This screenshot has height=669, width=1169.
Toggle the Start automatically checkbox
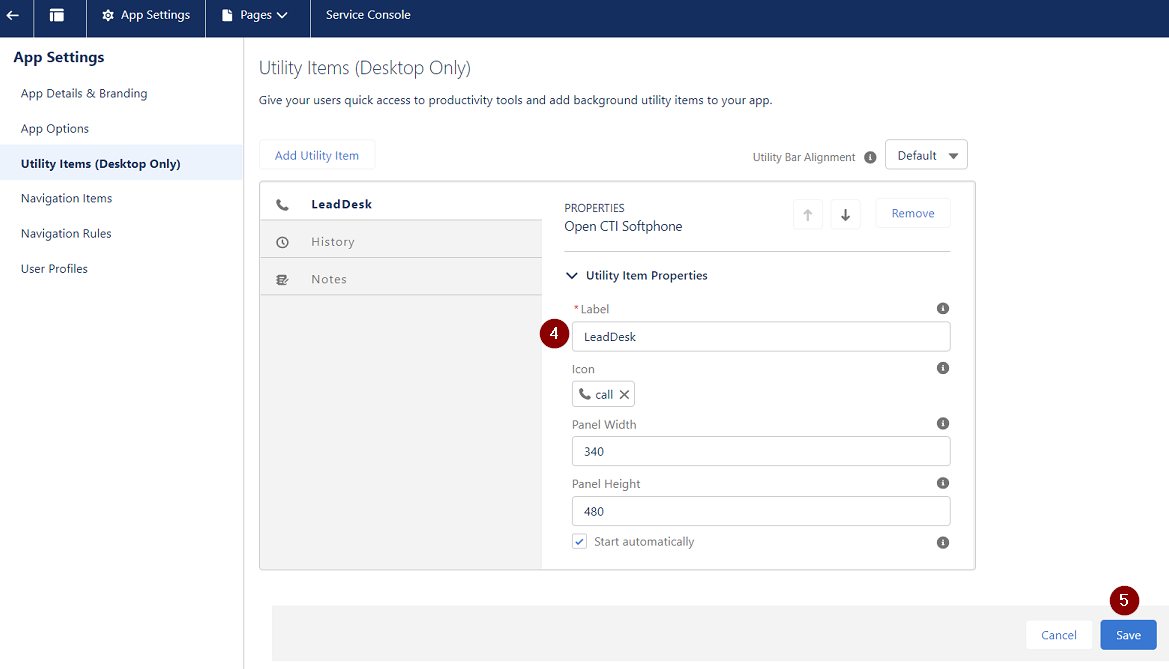pyautogui.click(x=579, y=541)
